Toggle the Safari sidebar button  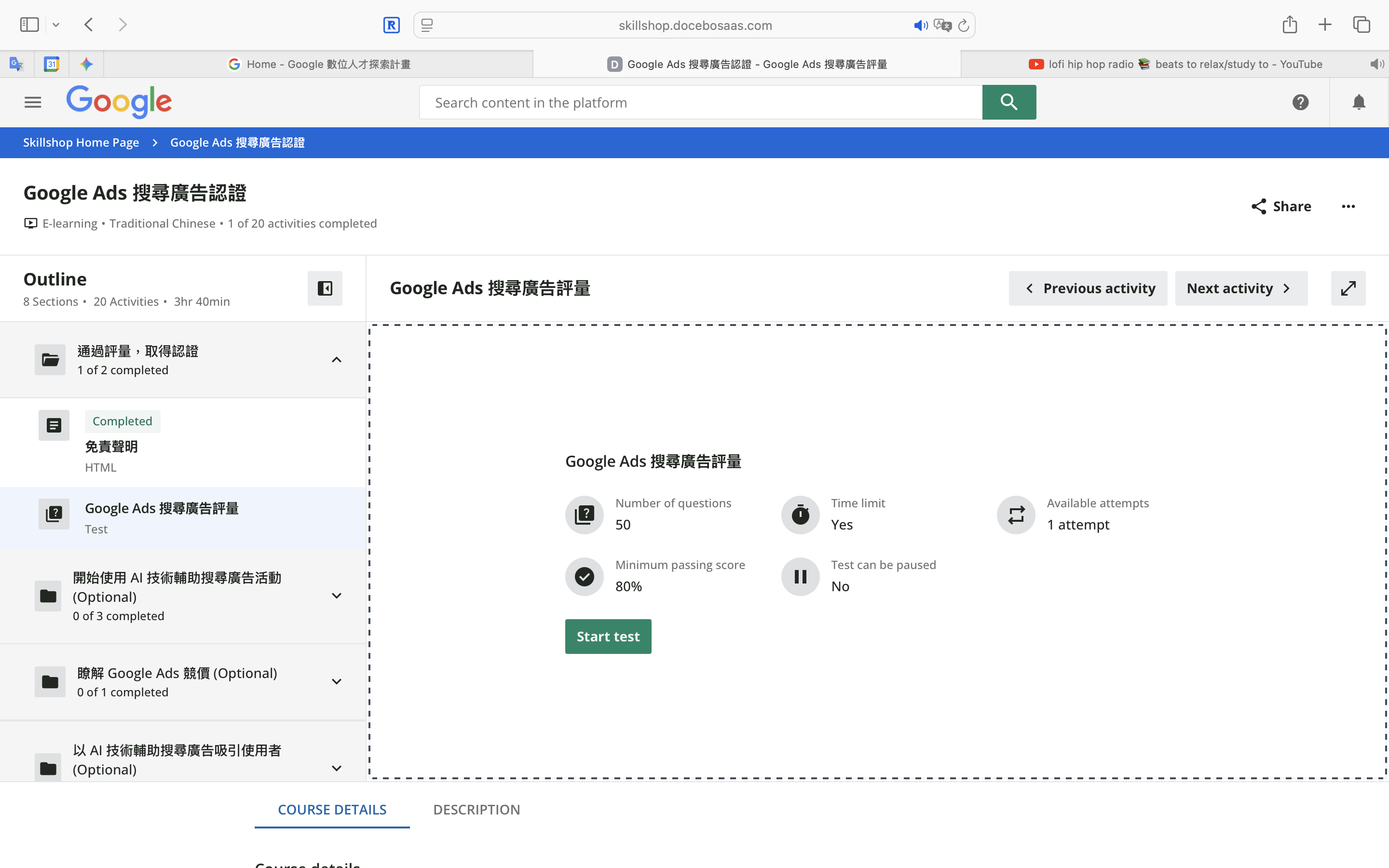(29, 25)
